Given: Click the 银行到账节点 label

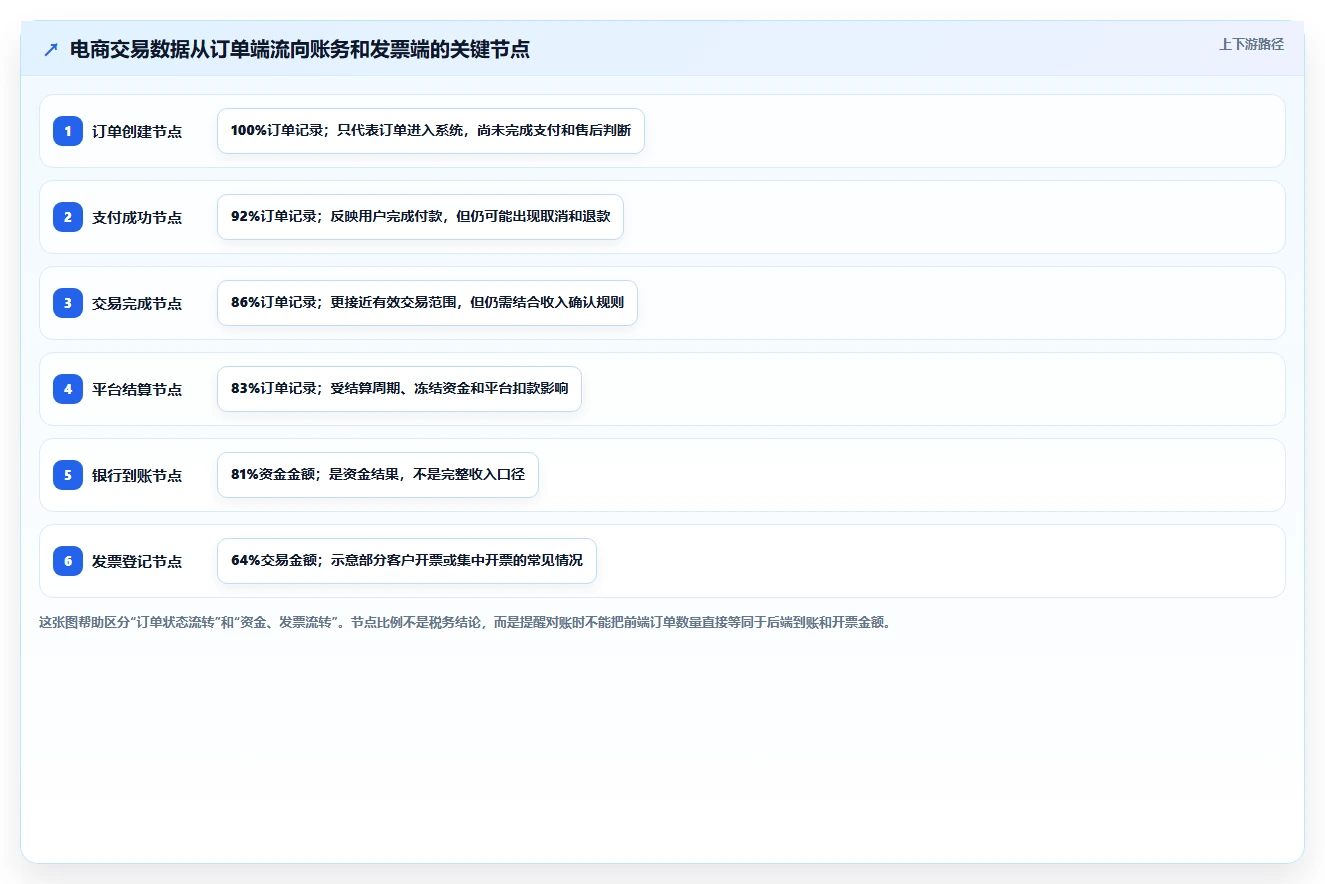Looking at the screenshot, I should pyautogui.click(x=137, y=475).
